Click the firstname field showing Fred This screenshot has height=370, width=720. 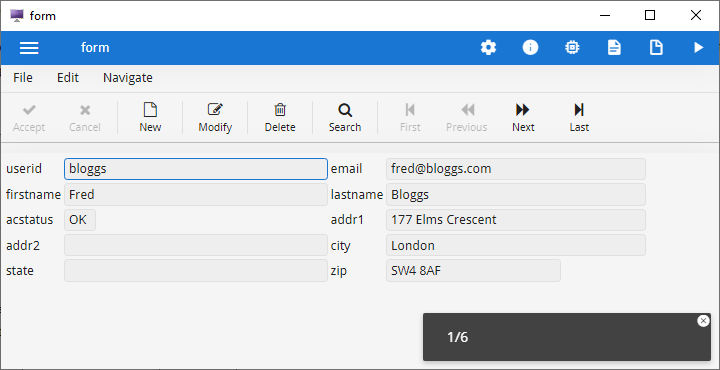click(196, 195)
